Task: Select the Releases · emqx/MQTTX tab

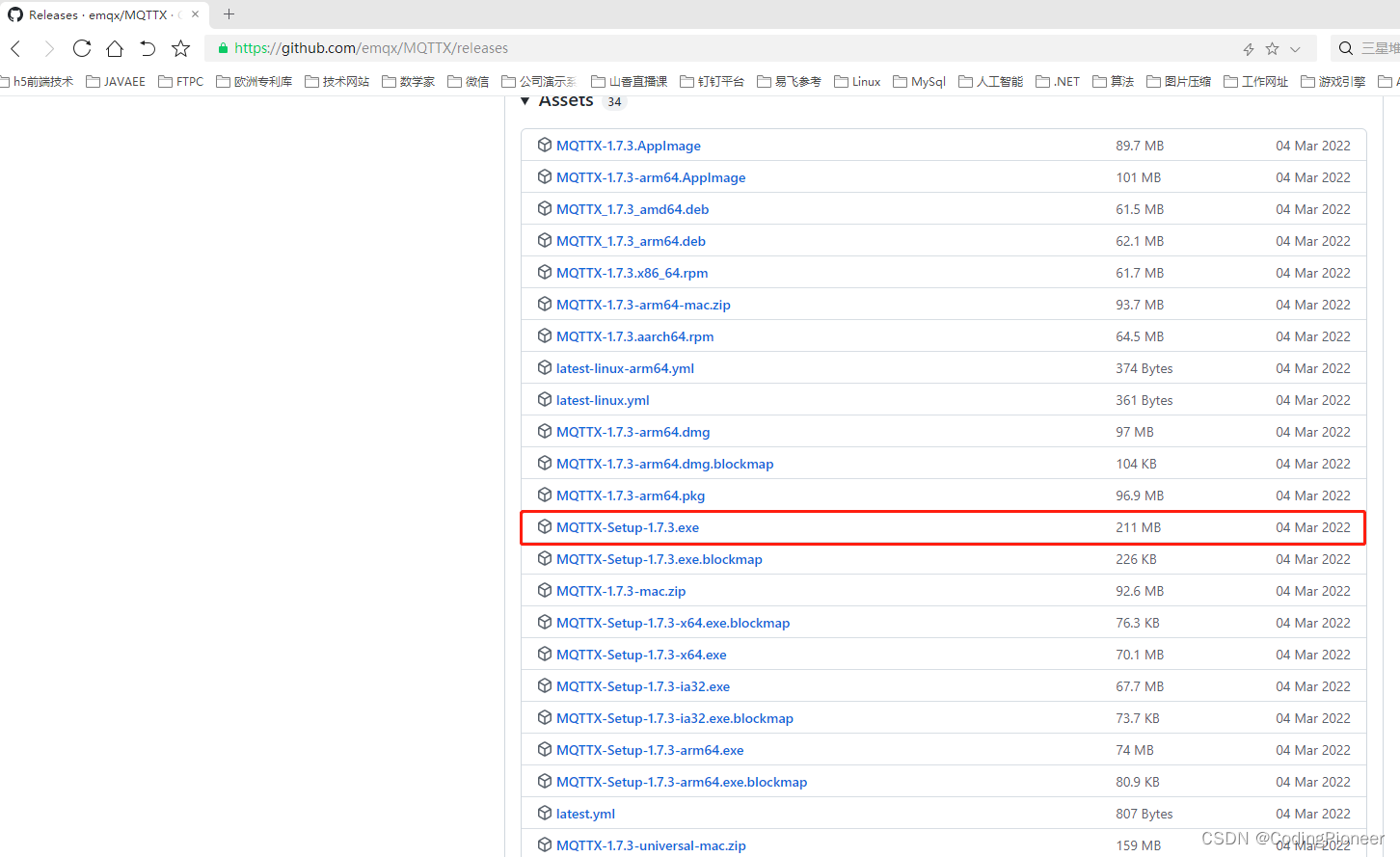Action: [x=104, y=15]
